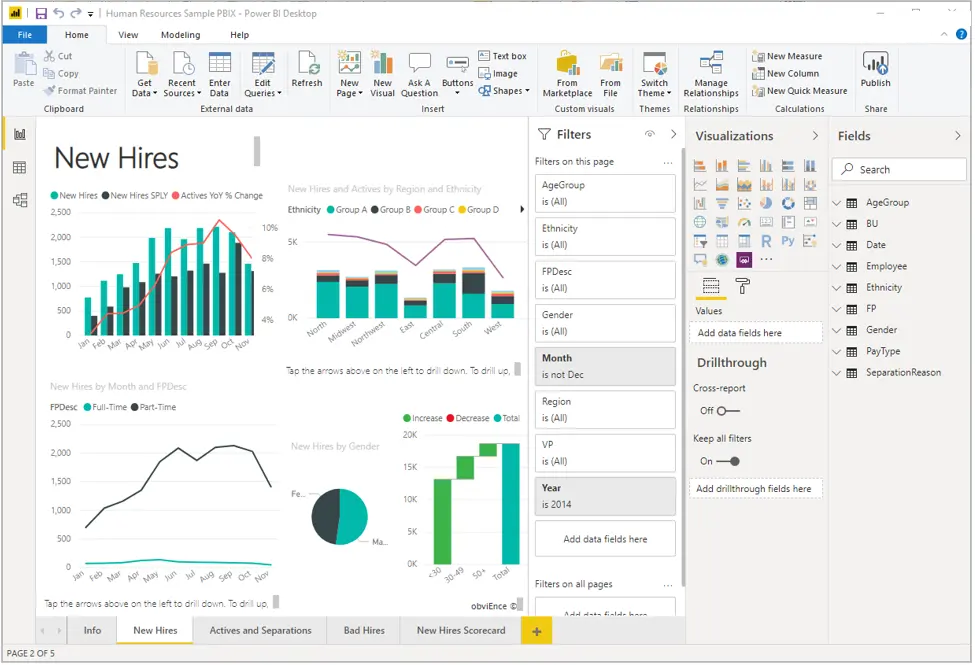This screenshot has height=665, width=975.
Task: Open the Year is 2014 filter card
Action: 605,496
